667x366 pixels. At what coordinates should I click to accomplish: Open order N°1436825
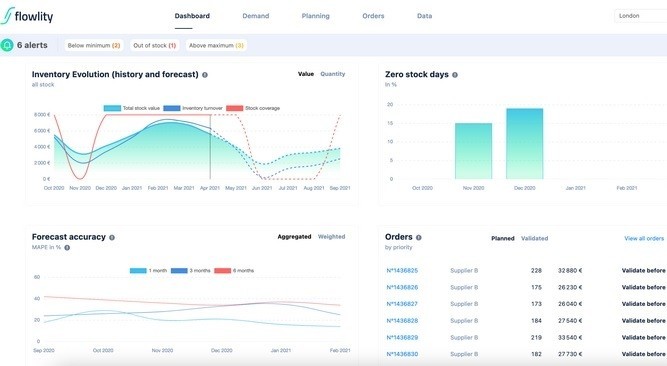(x=402, y=270)
